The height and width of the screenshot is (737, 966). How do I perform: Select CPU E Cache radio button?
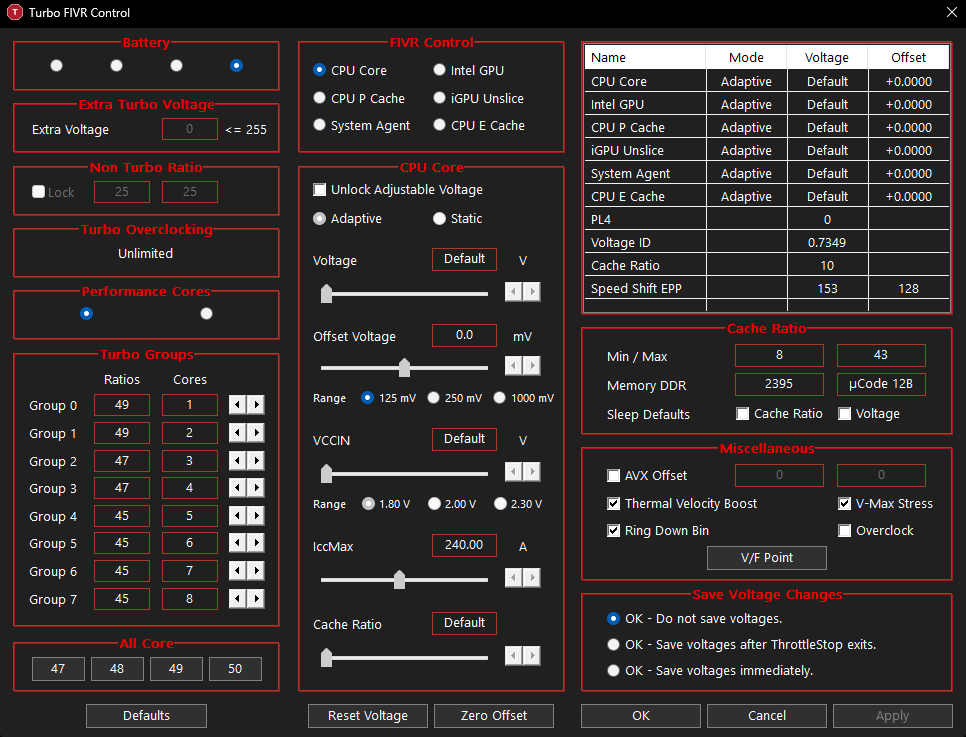[x=439, y=124]
